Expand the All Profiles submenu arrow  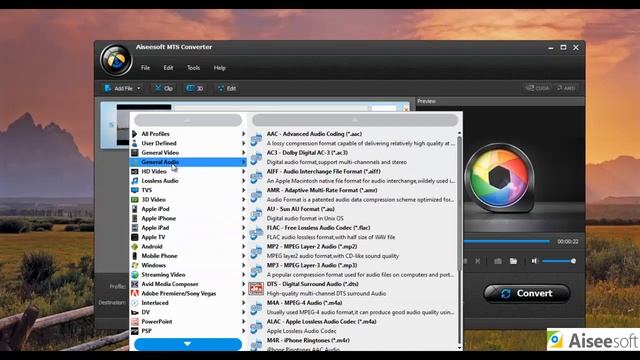pos(243,134)
